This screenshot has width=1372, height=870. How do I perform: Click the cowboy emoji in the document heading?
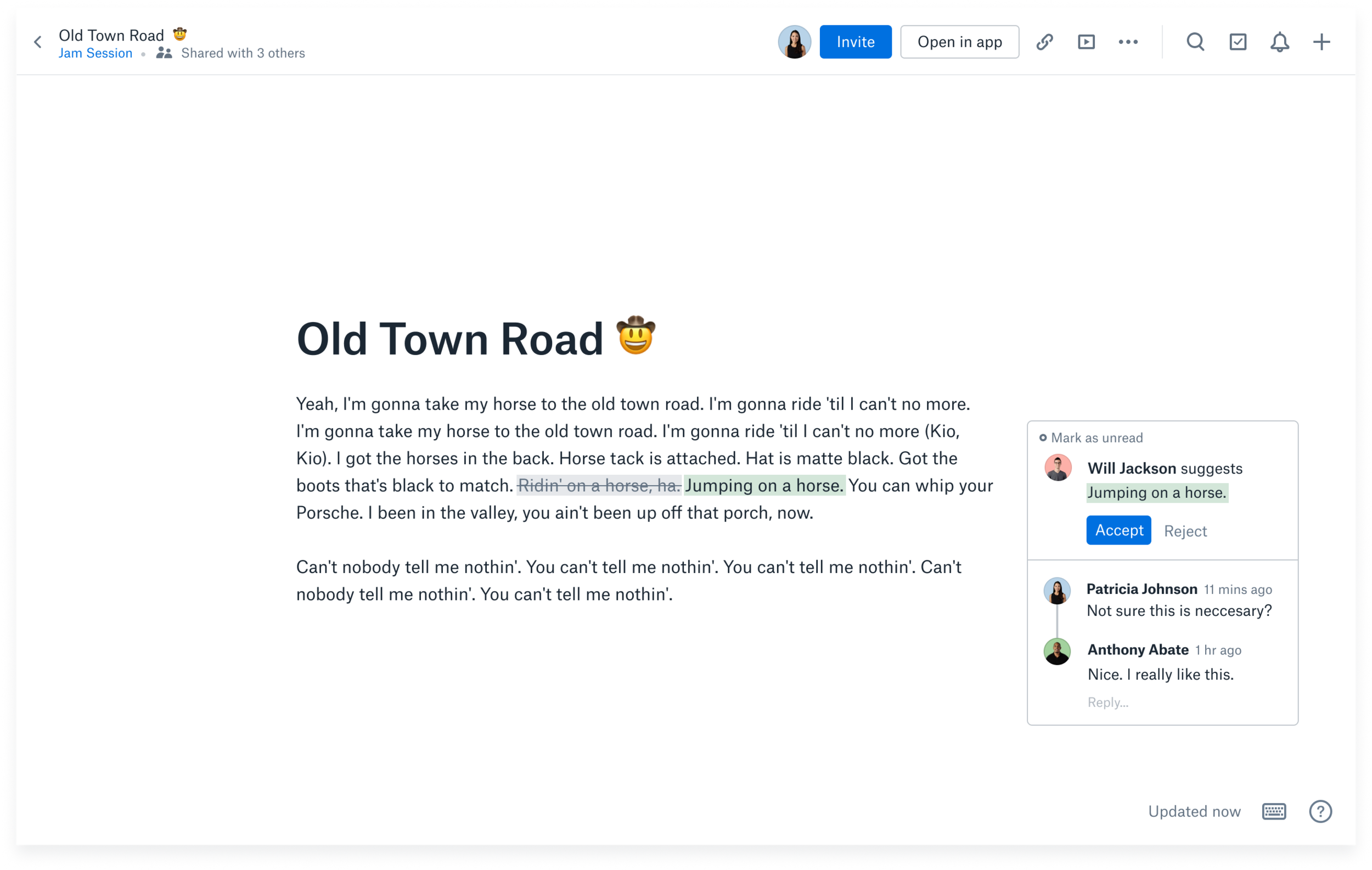pyautogui.click(x=636, y=335)
